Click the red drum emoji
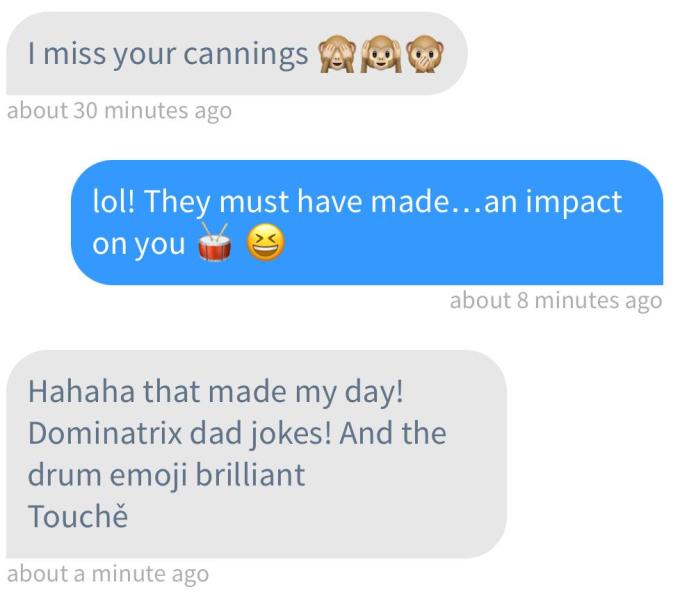The image size is (680, 594). pos(214,242)
